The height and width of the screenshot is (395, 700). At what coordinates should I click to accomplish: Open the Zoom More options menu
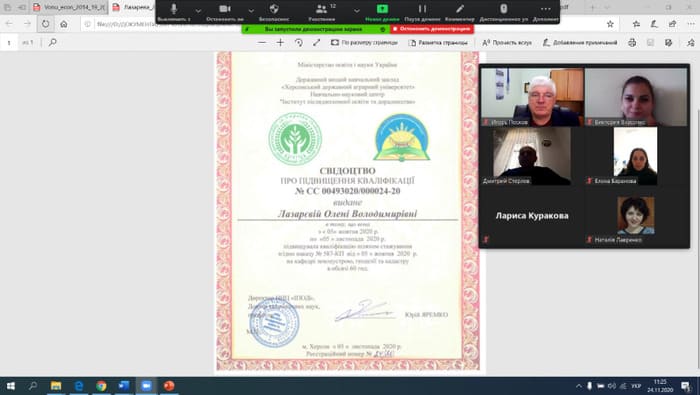coord(546,12)
